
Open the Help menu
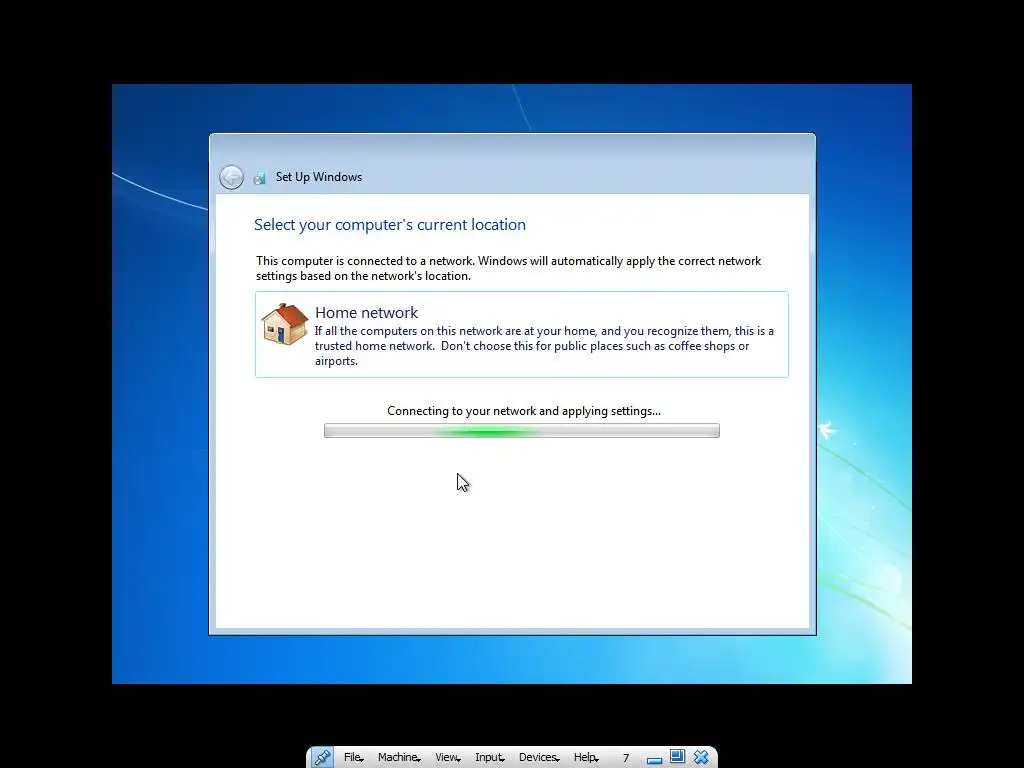click(x=586, y=757)
